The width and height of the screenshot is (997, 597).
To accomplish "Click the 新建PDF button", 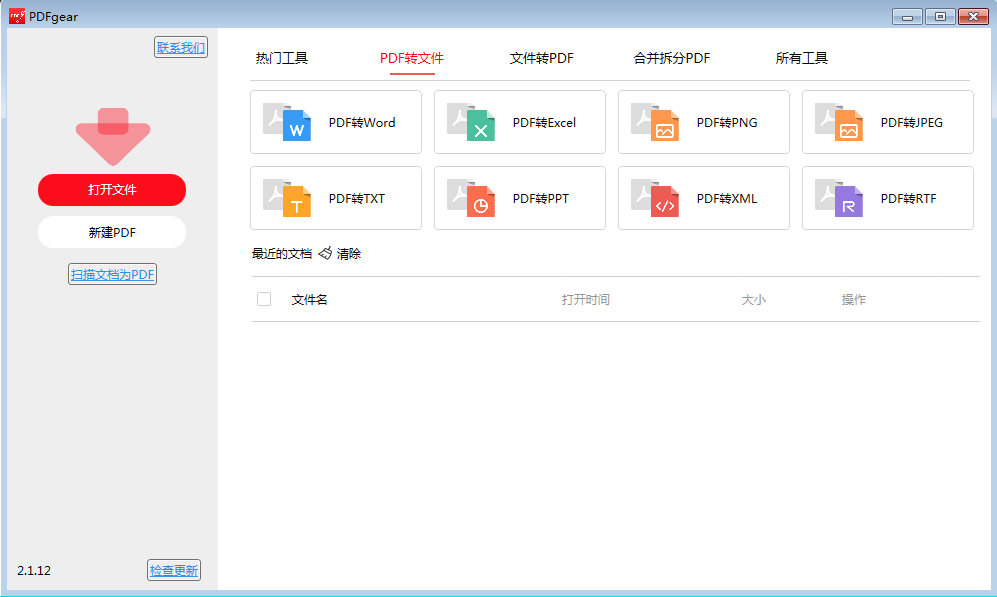I will (x=112, y=232).
